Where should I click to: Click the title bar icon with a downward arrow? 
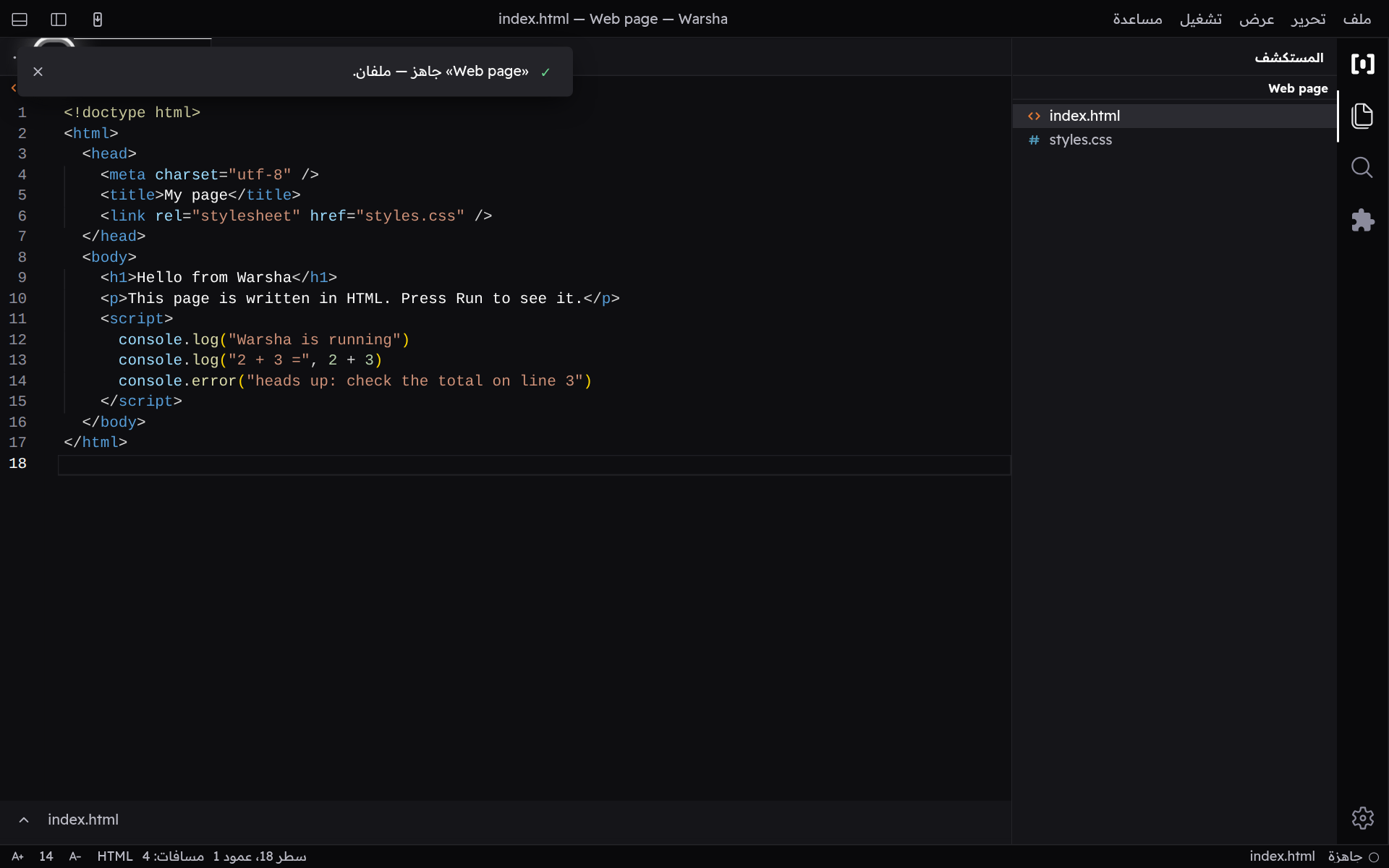coord(98,20)
